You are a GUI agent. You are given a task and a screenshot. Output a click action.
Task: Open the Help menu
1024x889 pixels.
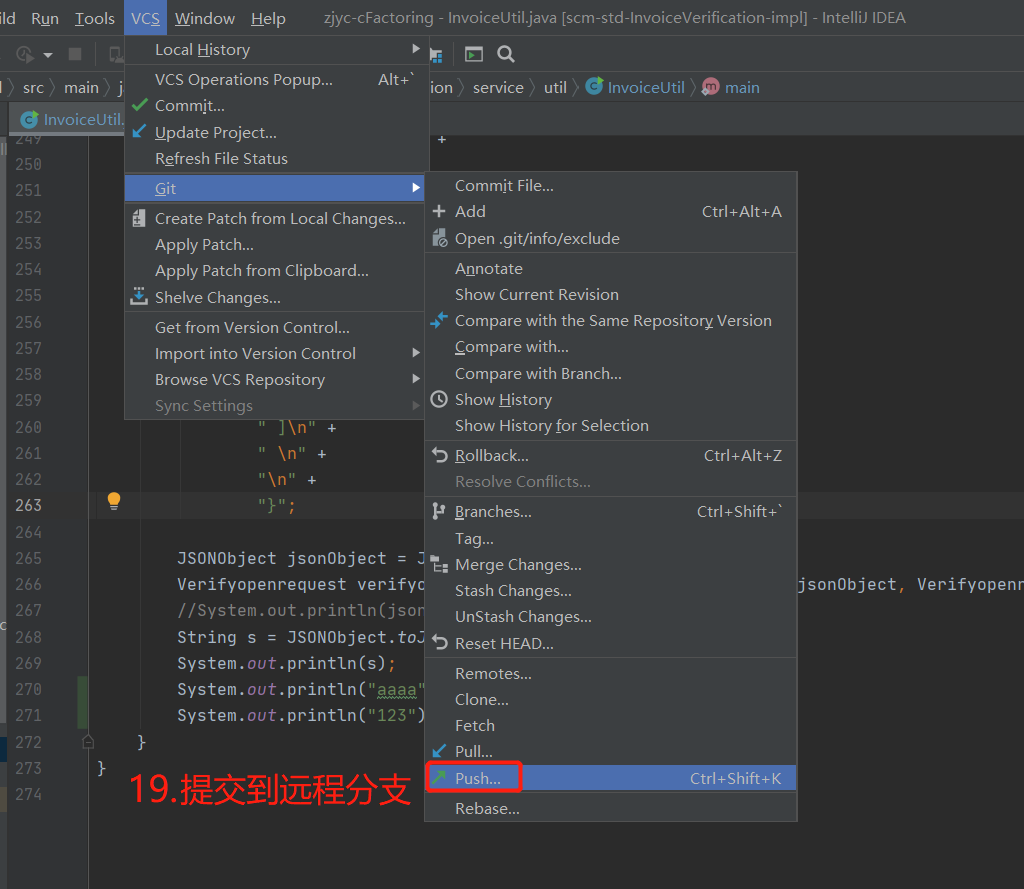(x=268, y=18)
